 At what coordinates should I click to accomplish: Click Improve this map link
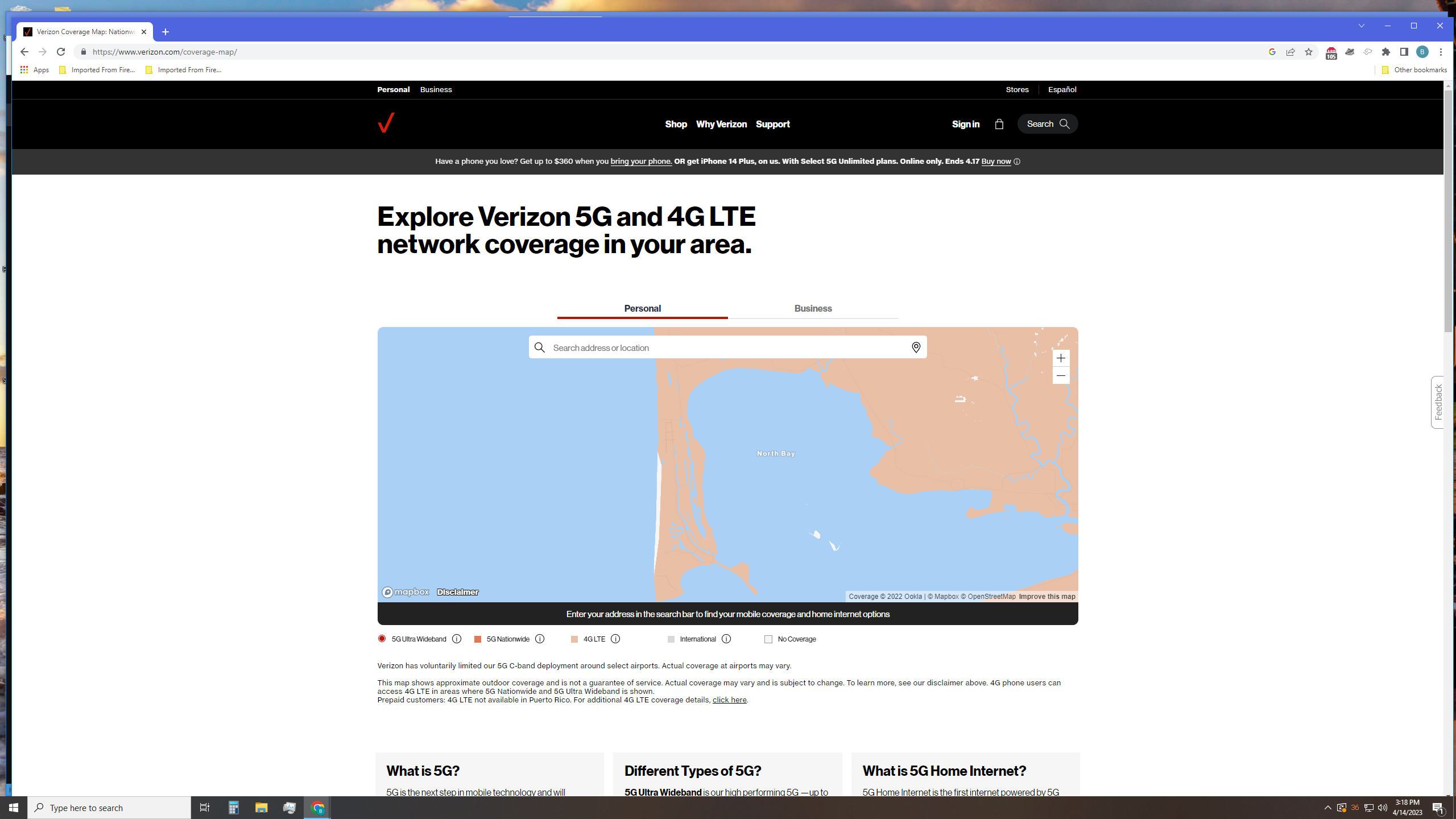coord(1047,597)
